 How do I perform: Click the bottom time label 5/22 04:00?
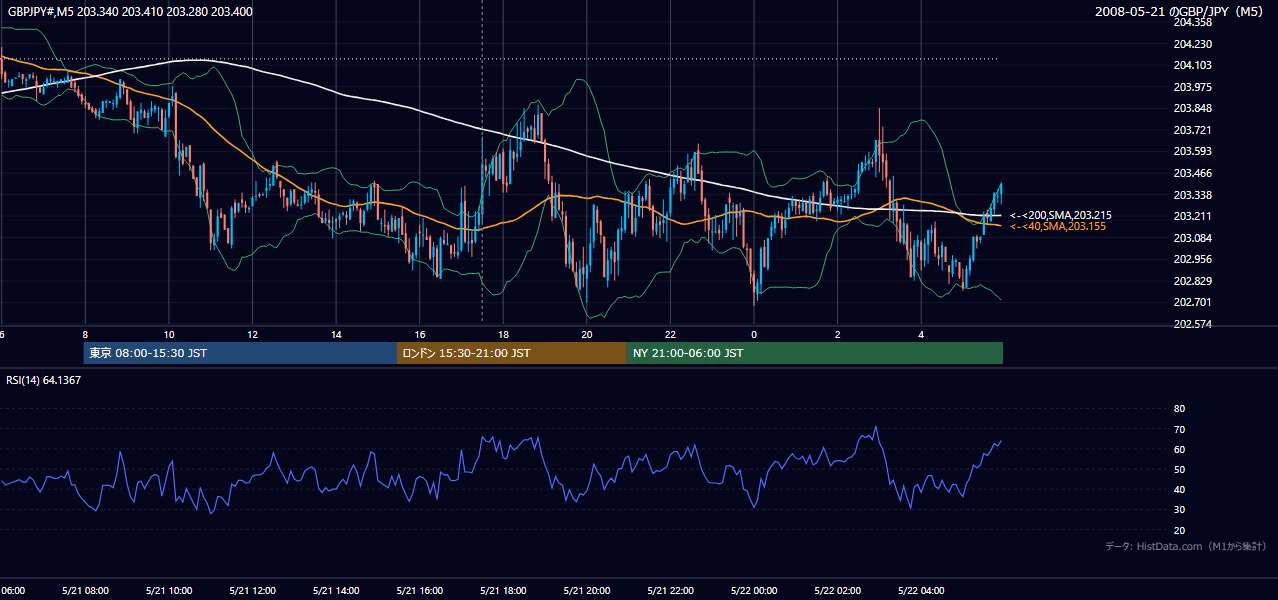[921, 591]
